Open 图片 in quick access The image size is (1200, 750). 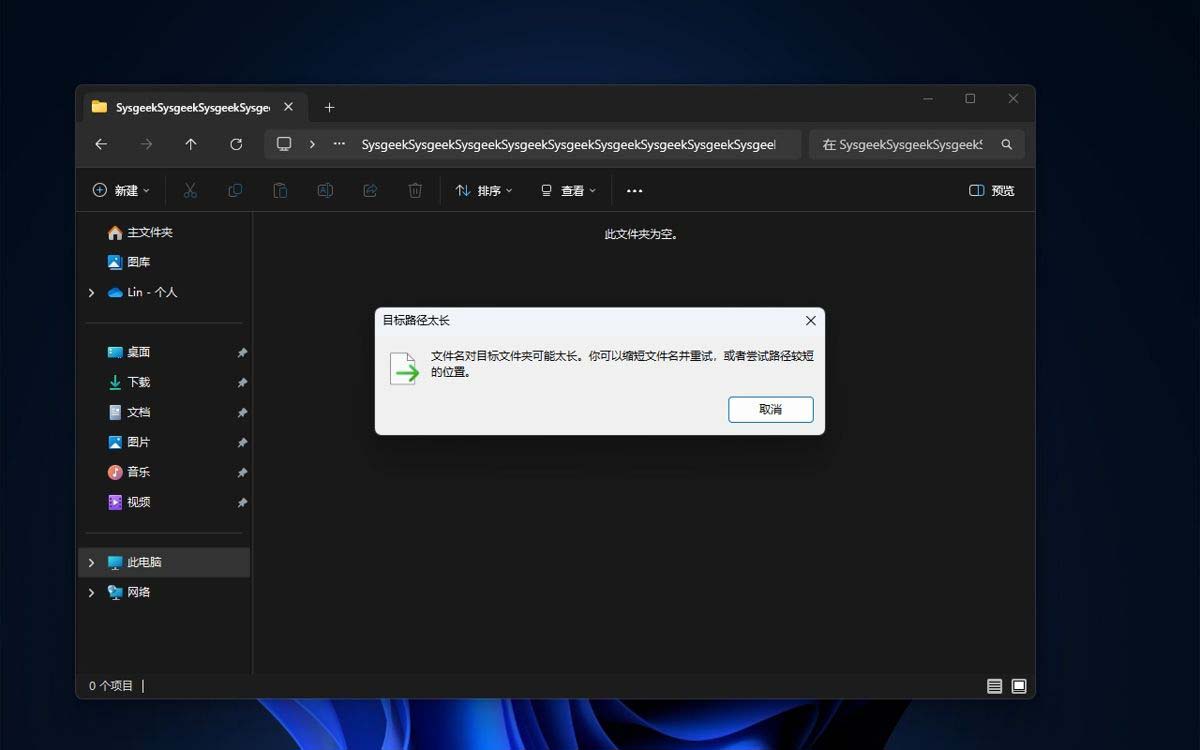point(129,442)
